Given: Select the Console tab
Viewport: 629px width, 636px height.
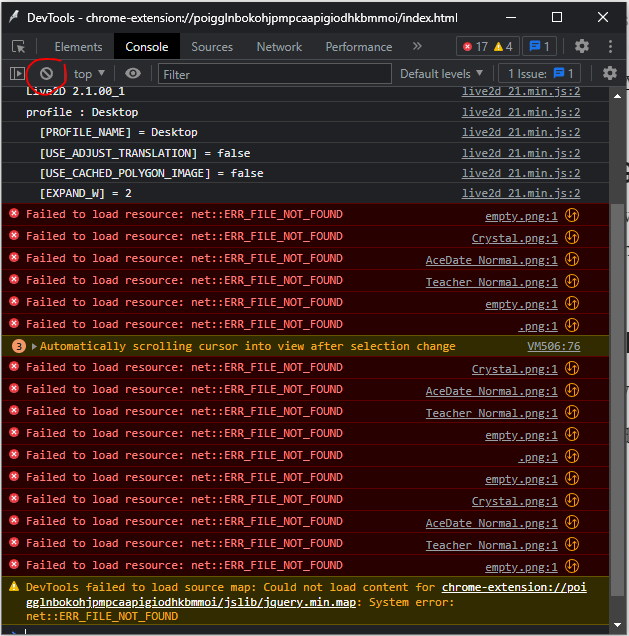Looking at the screenshot, I should pyautogui.click(x=147, y=47).
